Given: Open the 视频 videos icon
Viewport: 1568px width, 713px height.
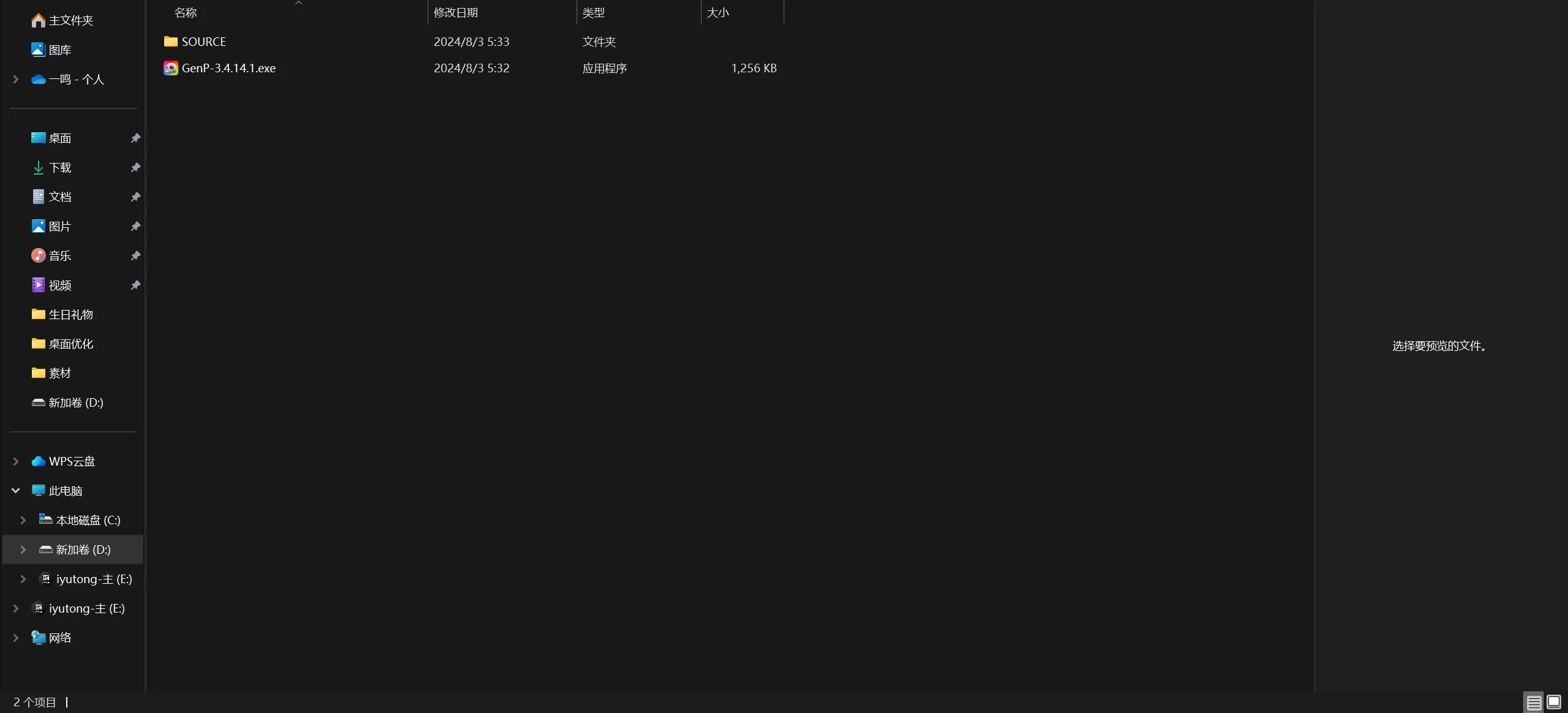Looking at the screenshot, I should pyautogui.click(x=38, y=285).
